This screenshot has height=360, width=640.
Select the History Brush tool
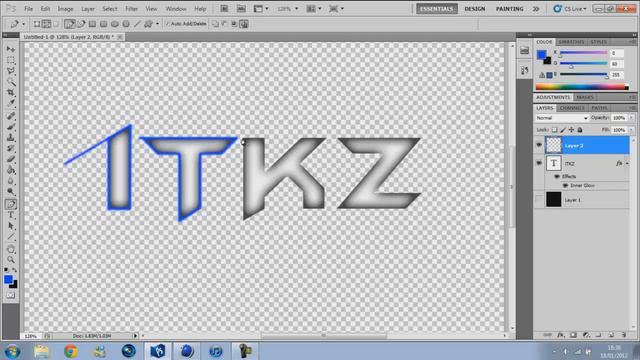pyautogui.click(x=11, y=149)
